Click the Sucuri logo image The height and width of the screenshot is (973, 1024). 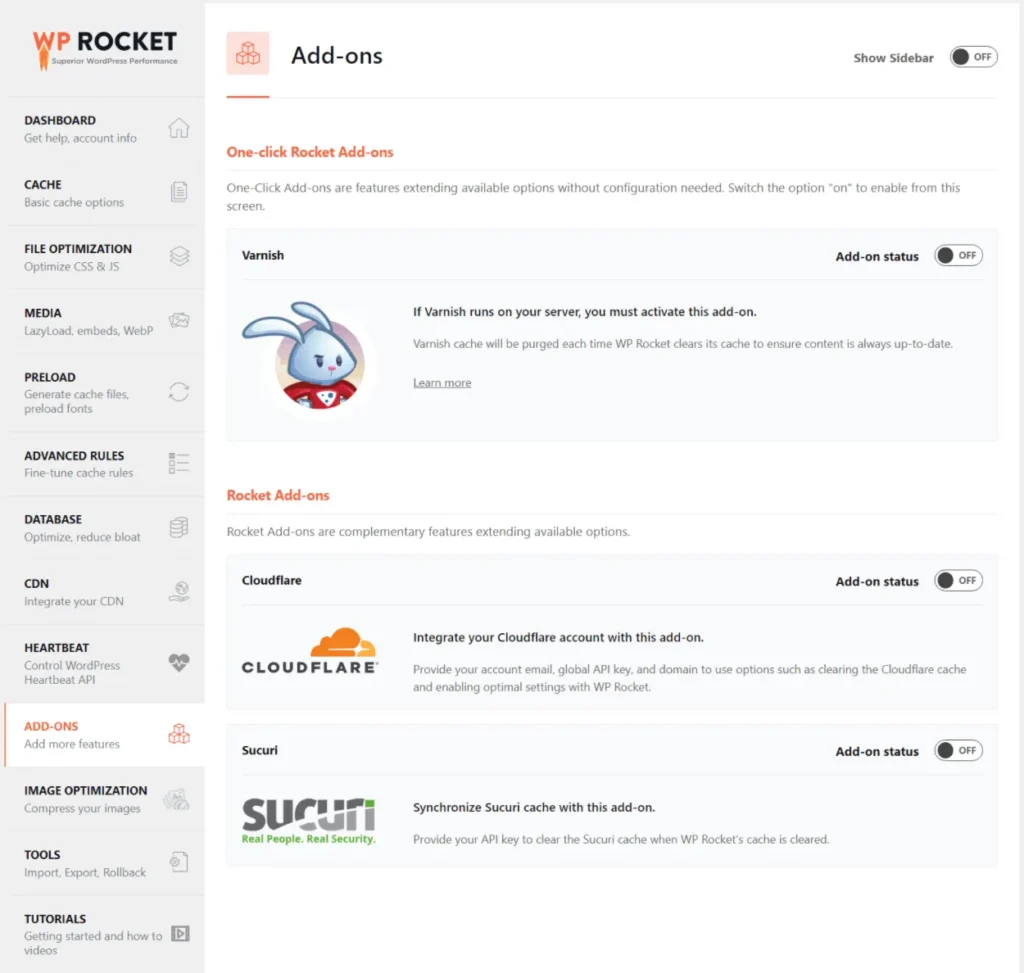pyautogui.click(x=309, y=821)
